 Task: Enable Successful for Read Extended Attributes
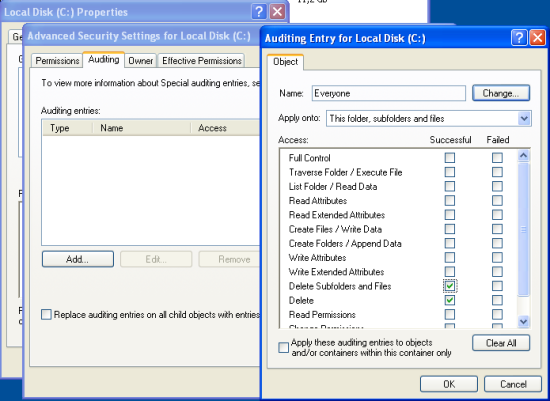[x=450, y=215]
